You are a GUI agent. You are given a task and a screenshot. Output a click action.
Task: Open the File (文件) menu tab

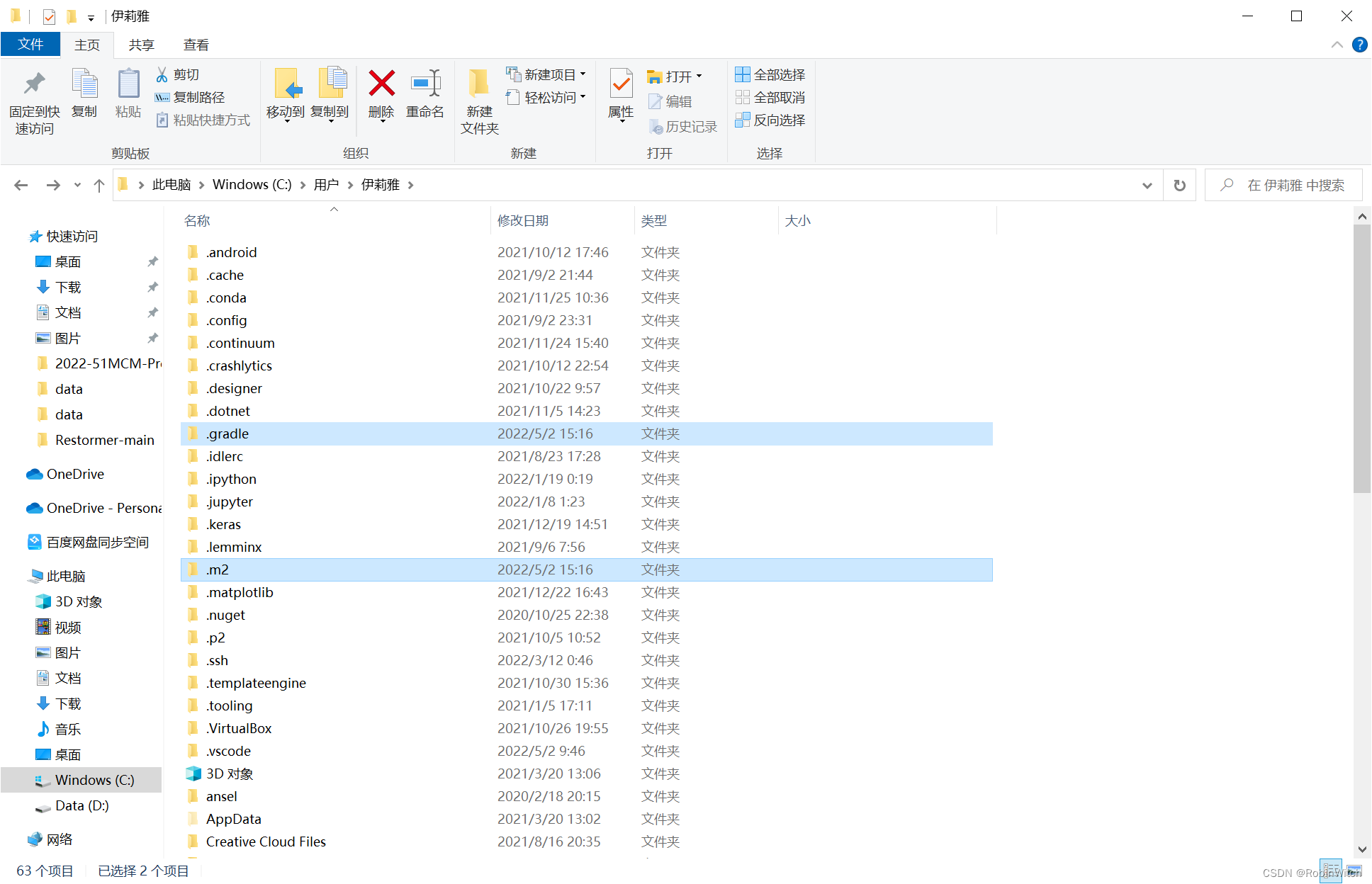point(30,45)
